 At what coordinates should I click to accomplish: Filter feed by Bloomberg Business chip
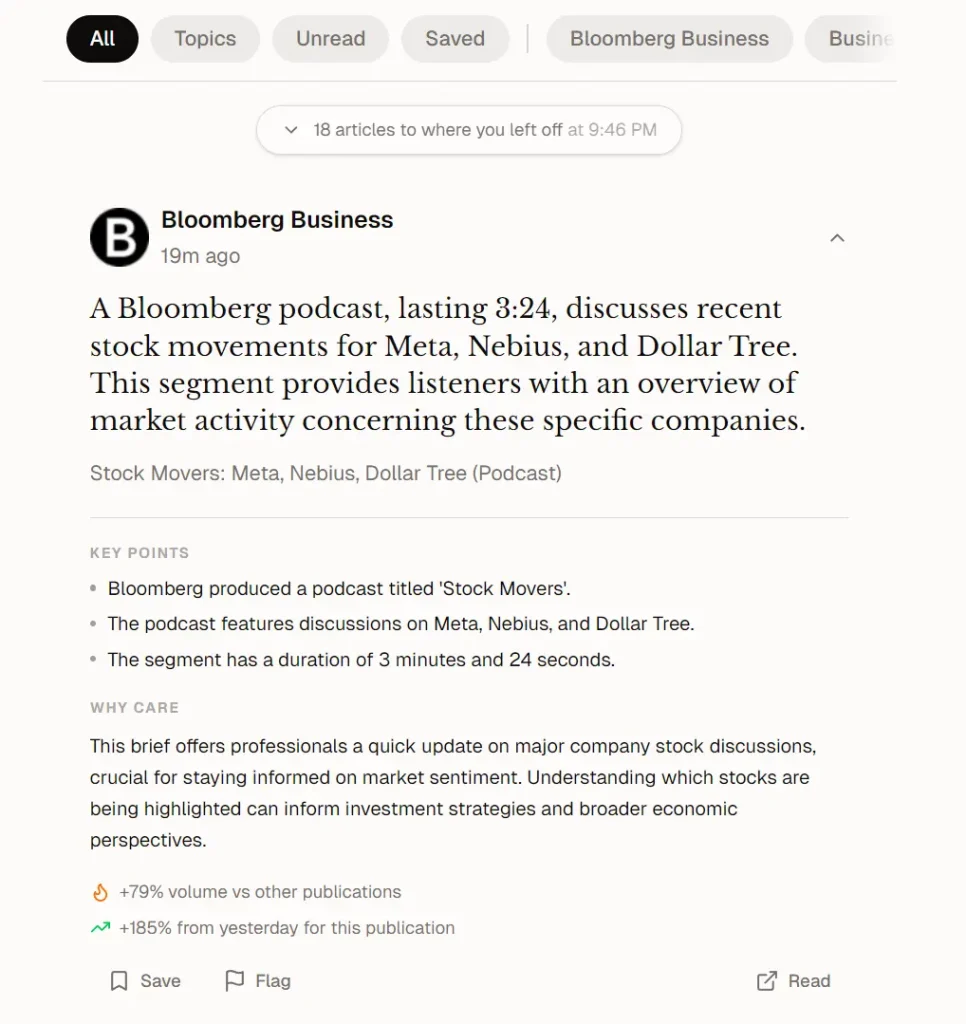point(669,39)
